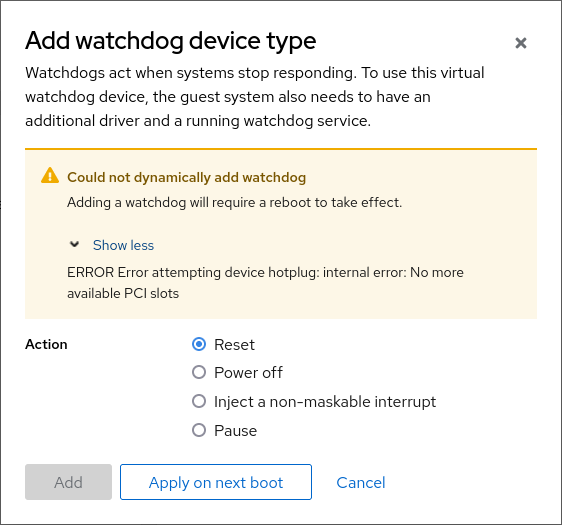
Task: Choose Inject a non-maskable interrupt radio
Action: coord(199,401)
